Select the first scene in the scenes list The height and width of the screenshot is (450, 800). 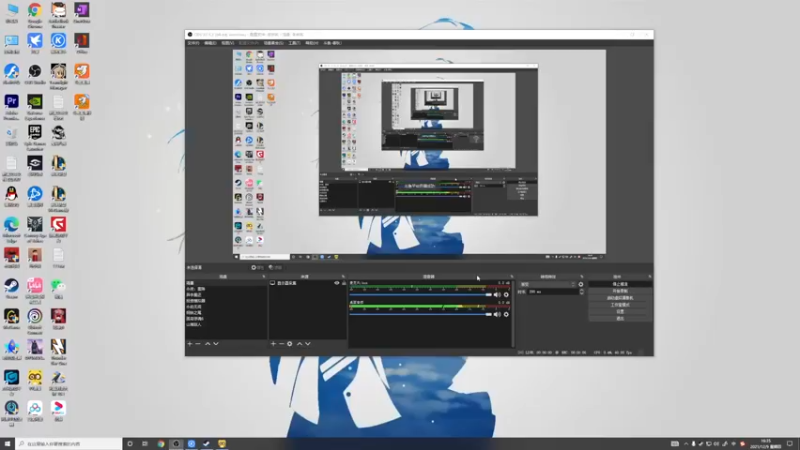pos(226,283)
